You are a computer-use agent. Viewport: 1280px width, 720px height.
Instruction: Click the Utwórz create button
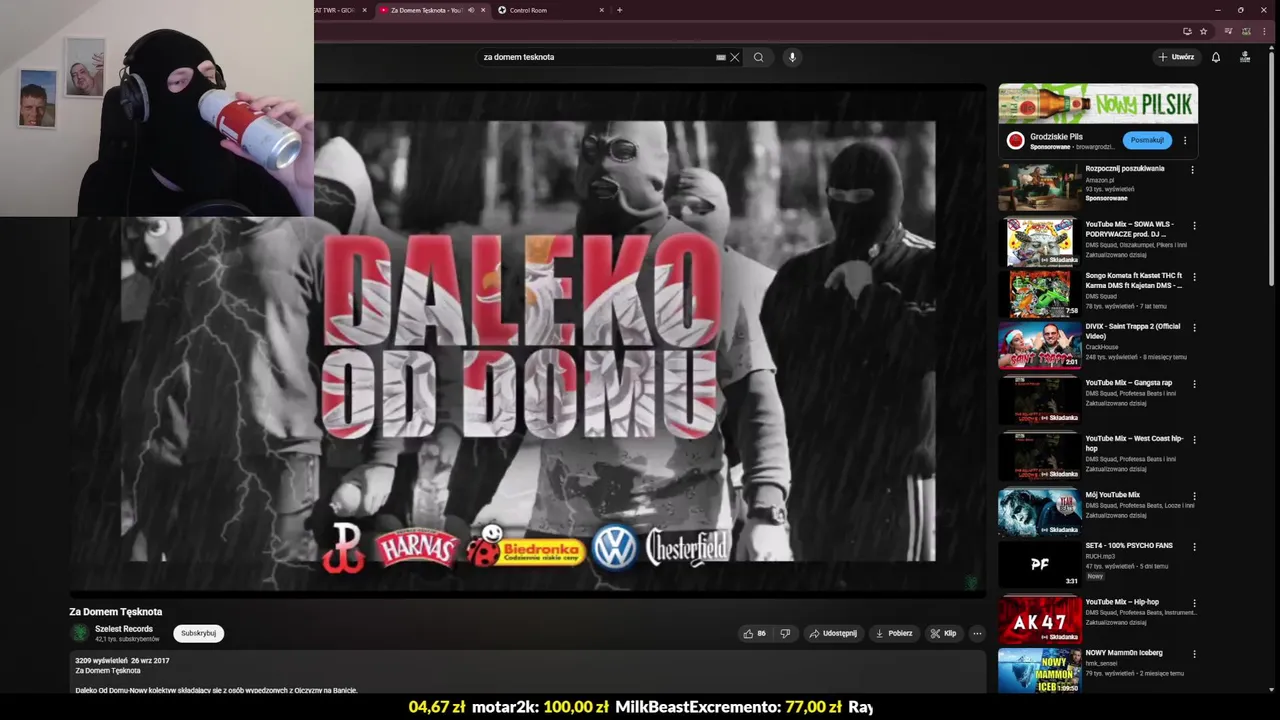1176,57
